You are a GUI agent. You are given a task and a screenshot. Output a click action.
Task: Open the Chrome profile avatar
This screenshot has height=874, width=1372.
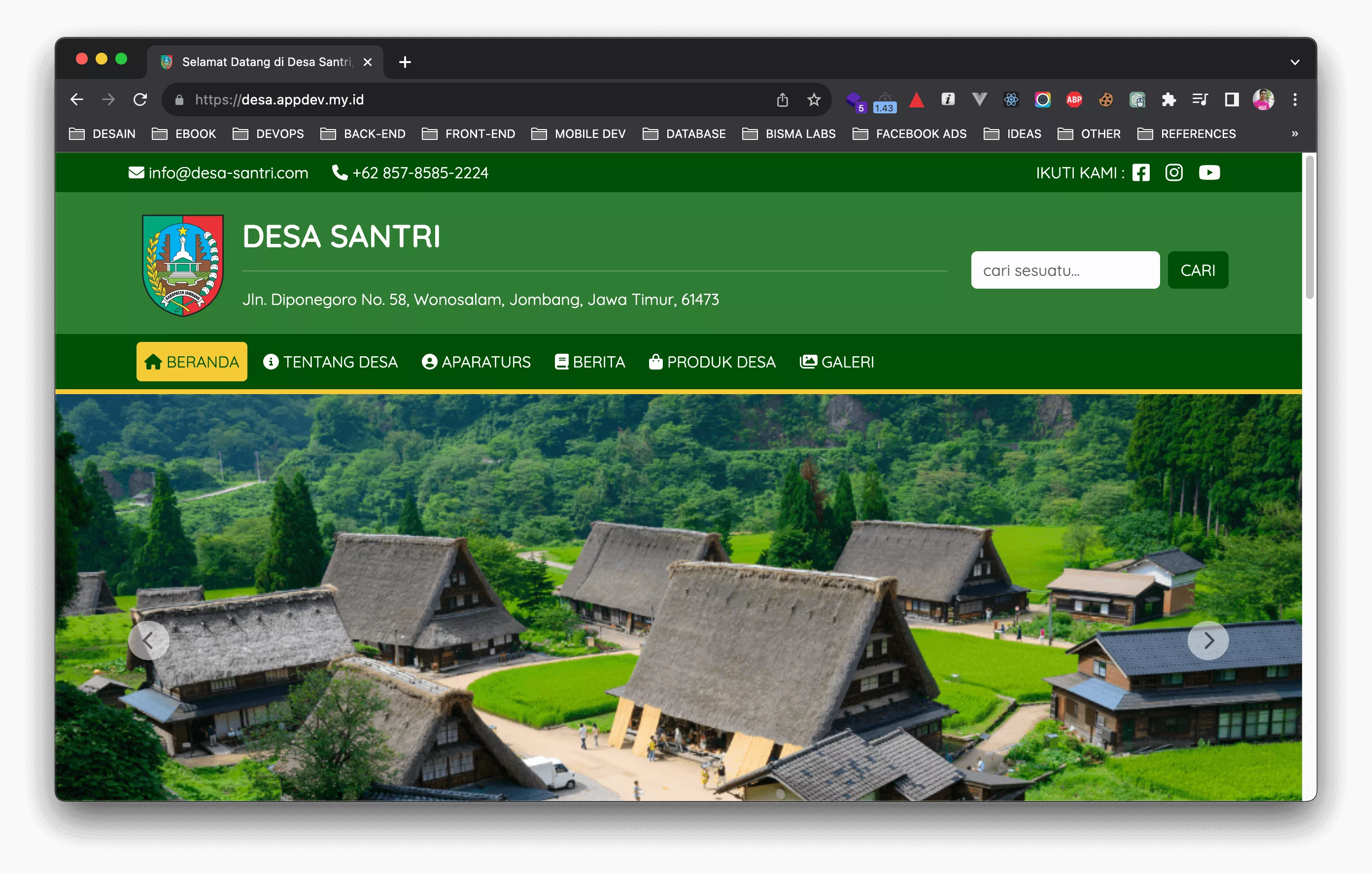click(x=1263, y=100)
